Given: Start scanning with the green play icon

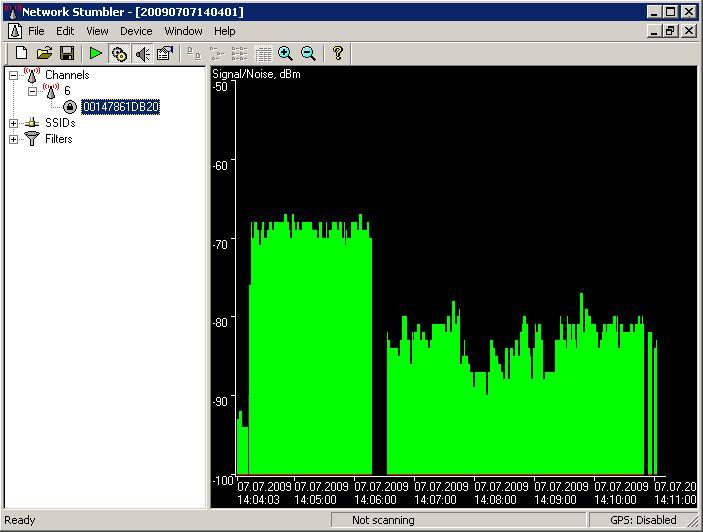Looking at the screenshot, I should click(95, 53).
